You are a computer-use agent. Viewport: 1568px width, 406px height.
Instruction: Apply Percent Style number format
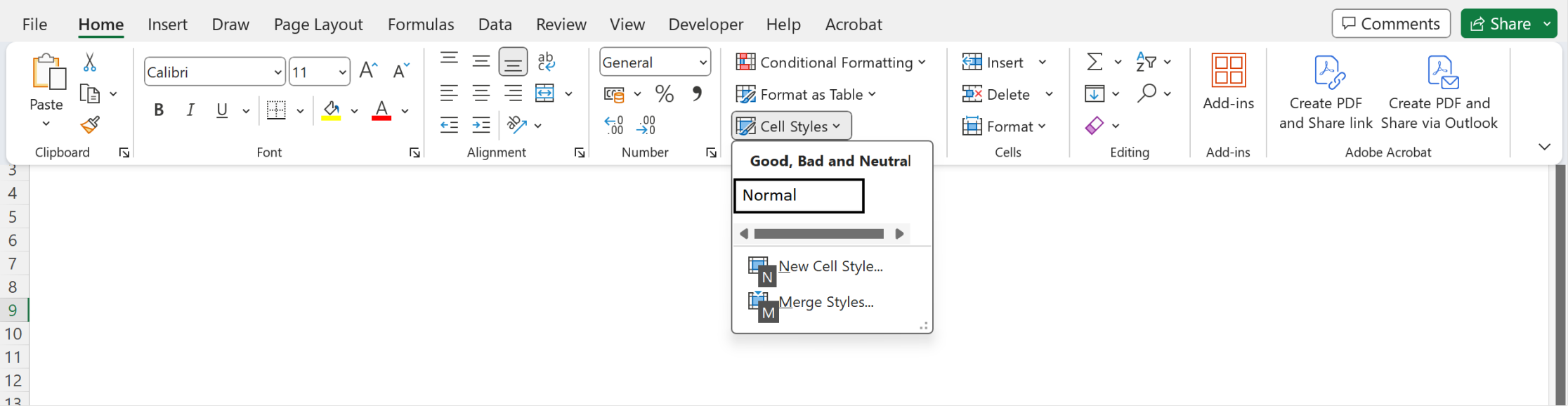tap(664, 94)
